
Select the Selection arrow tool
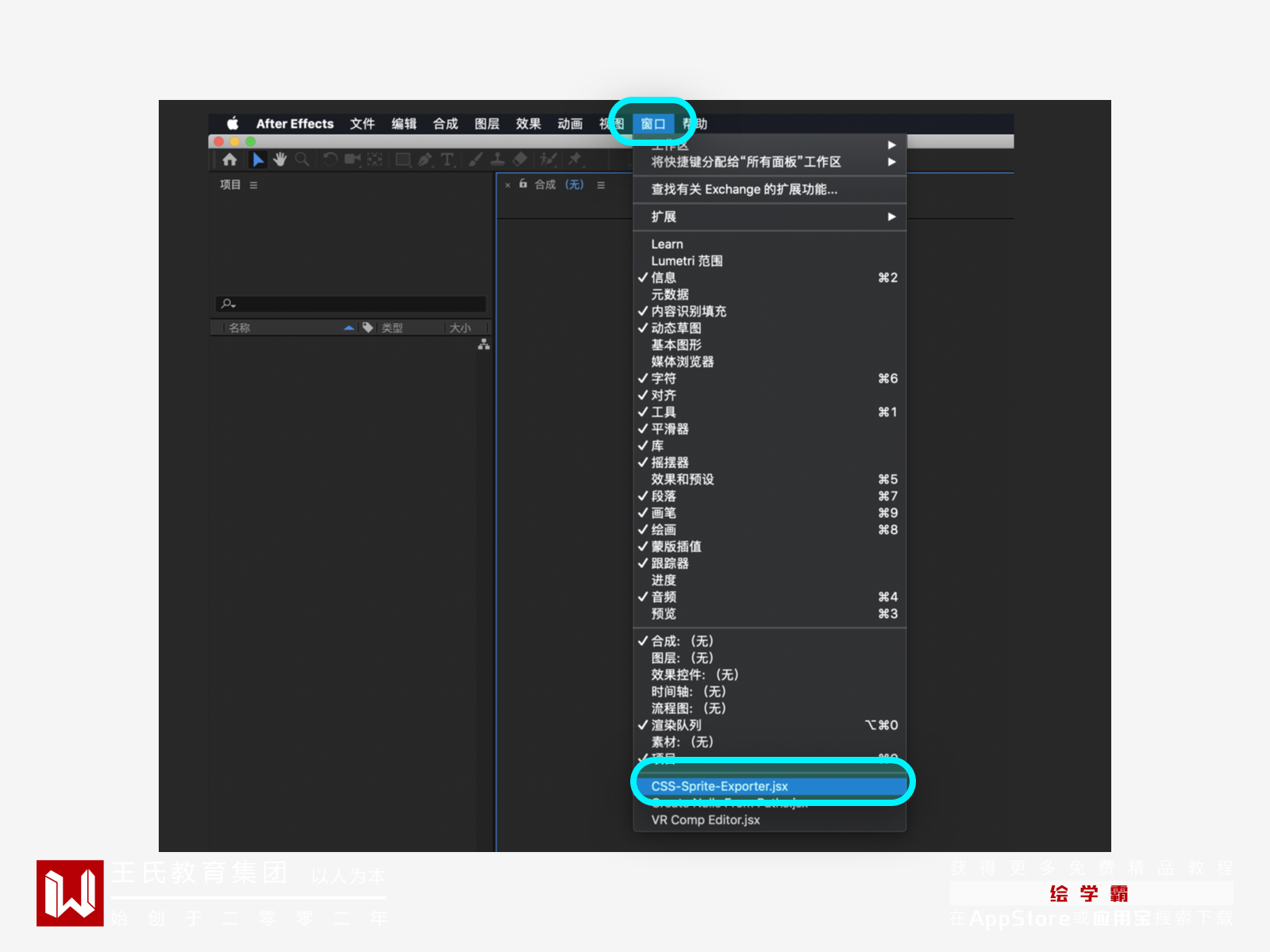click(258, 159)
